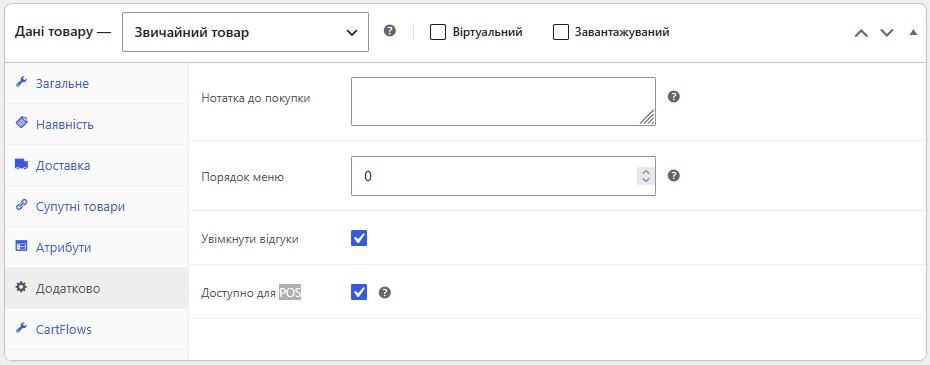Move the panel up with the up chevron
The height and width of the screenshot is (365, 930).
pyautogui.click(x=861, y=33)
